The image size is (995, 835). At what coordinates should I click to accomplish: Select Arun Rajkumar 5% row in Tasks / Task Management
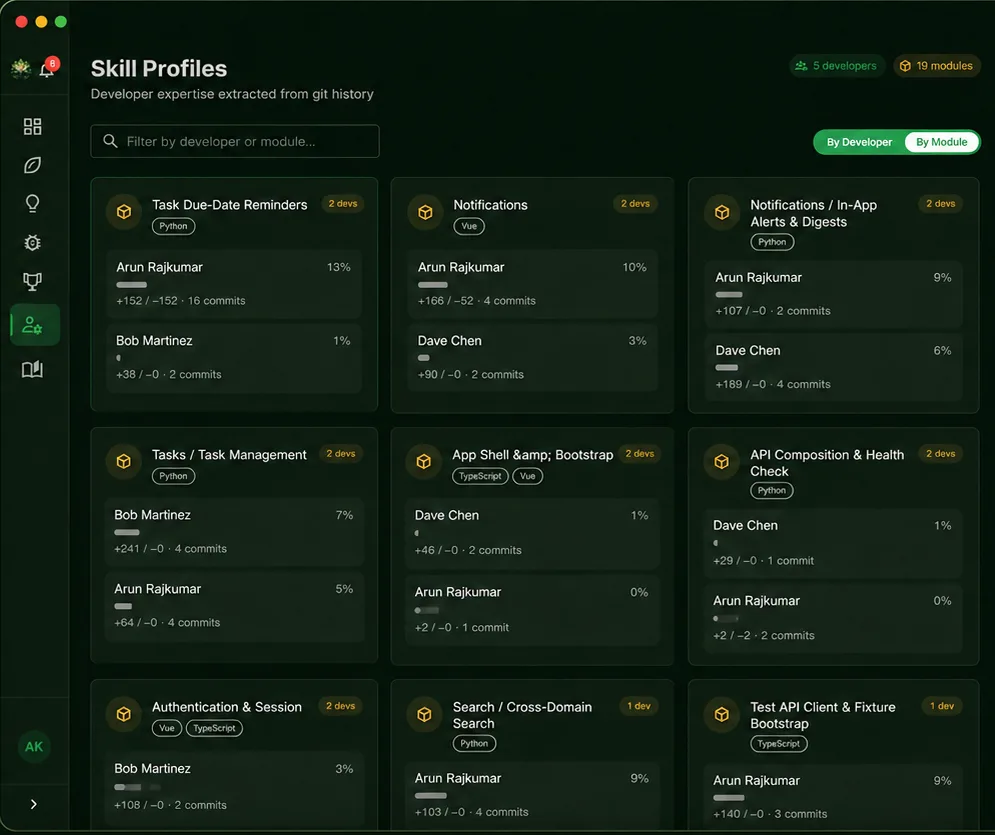tap(234, 606)
